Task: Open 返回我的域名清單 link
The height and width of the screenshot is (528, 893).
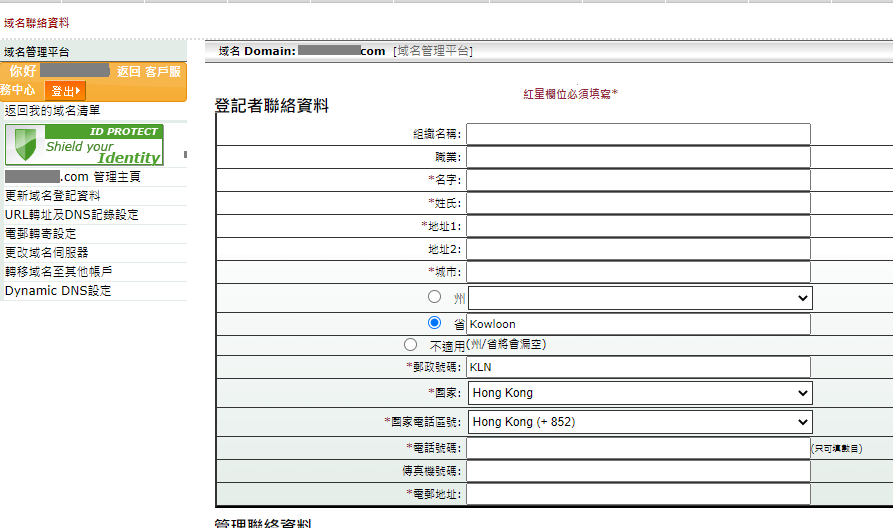Action: point(52,111)
